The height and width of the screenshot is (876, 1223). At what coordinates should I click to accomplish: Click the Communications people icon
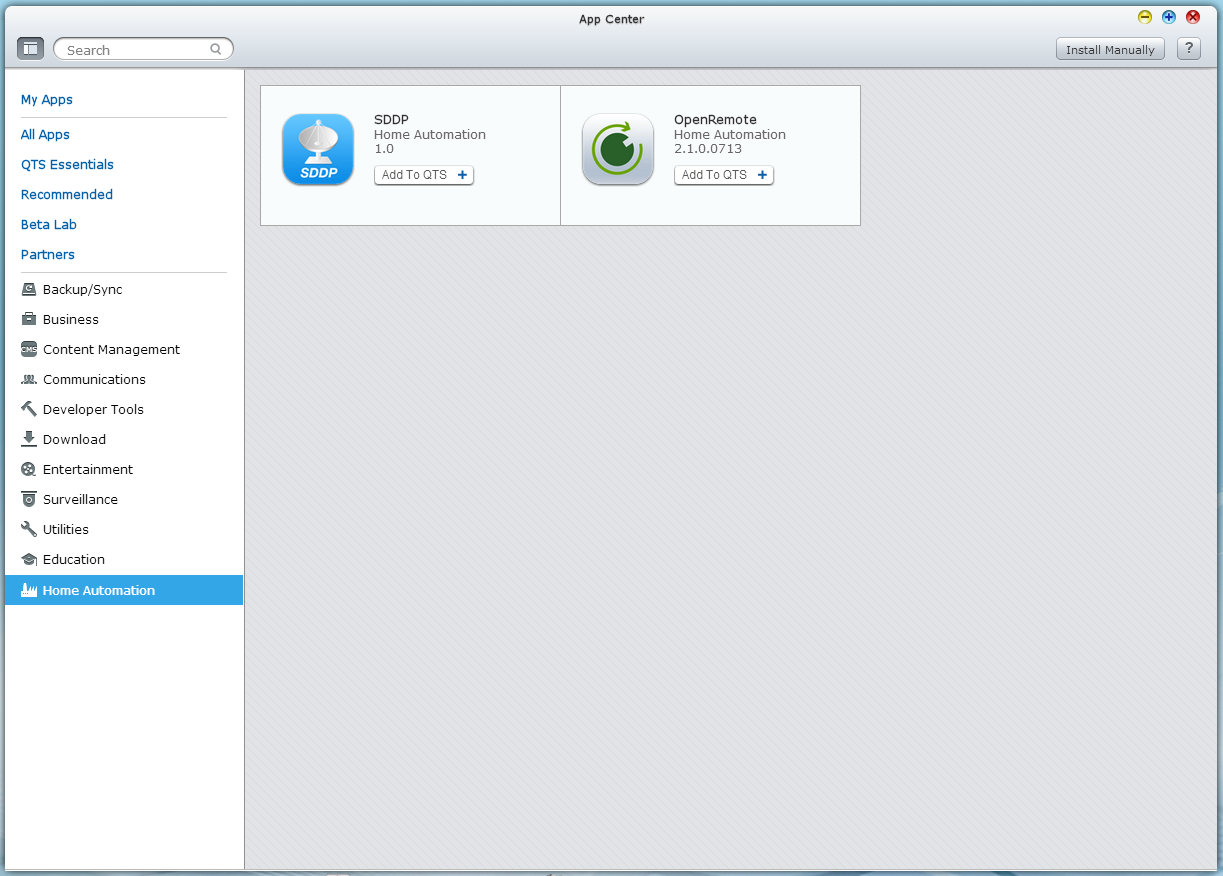tap(29, 379)
